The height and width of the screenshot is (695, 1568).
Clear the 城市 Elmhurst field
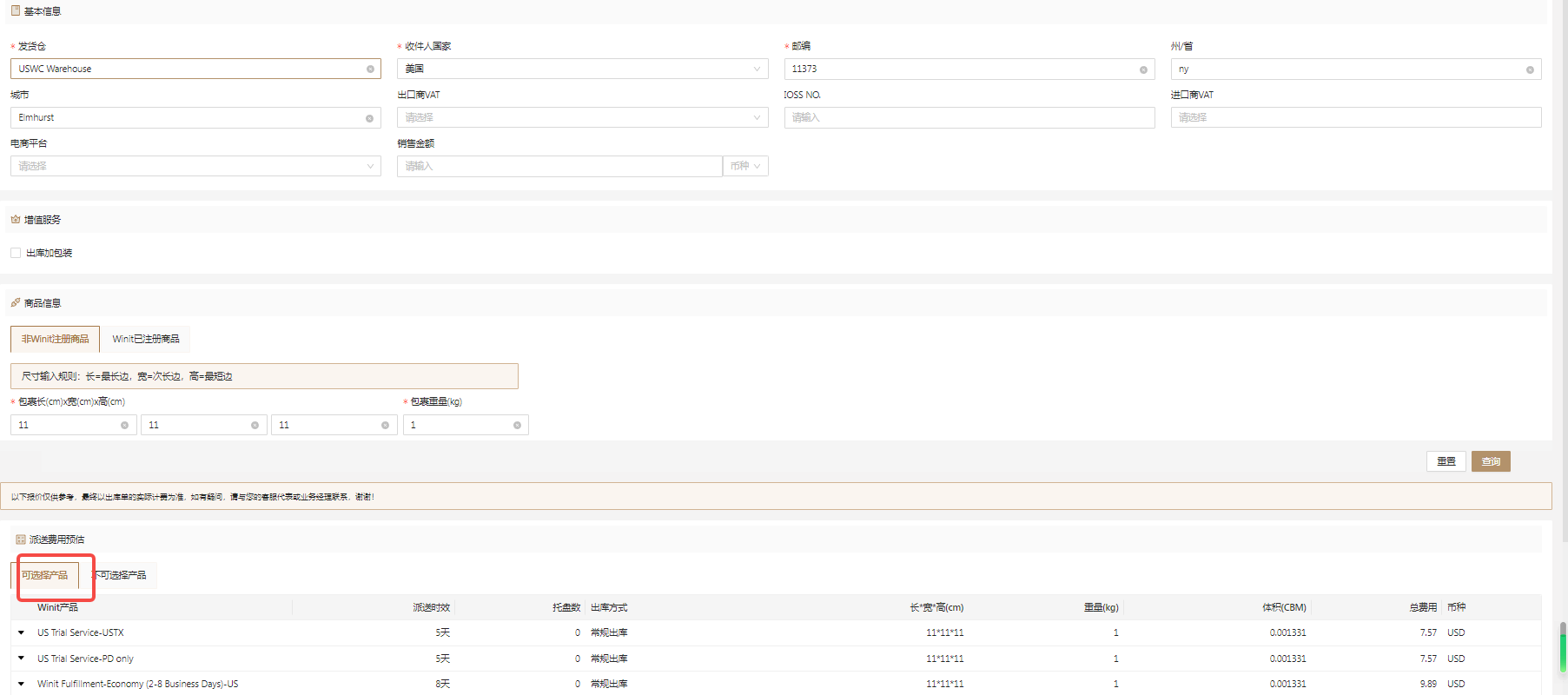click(369, 118)
